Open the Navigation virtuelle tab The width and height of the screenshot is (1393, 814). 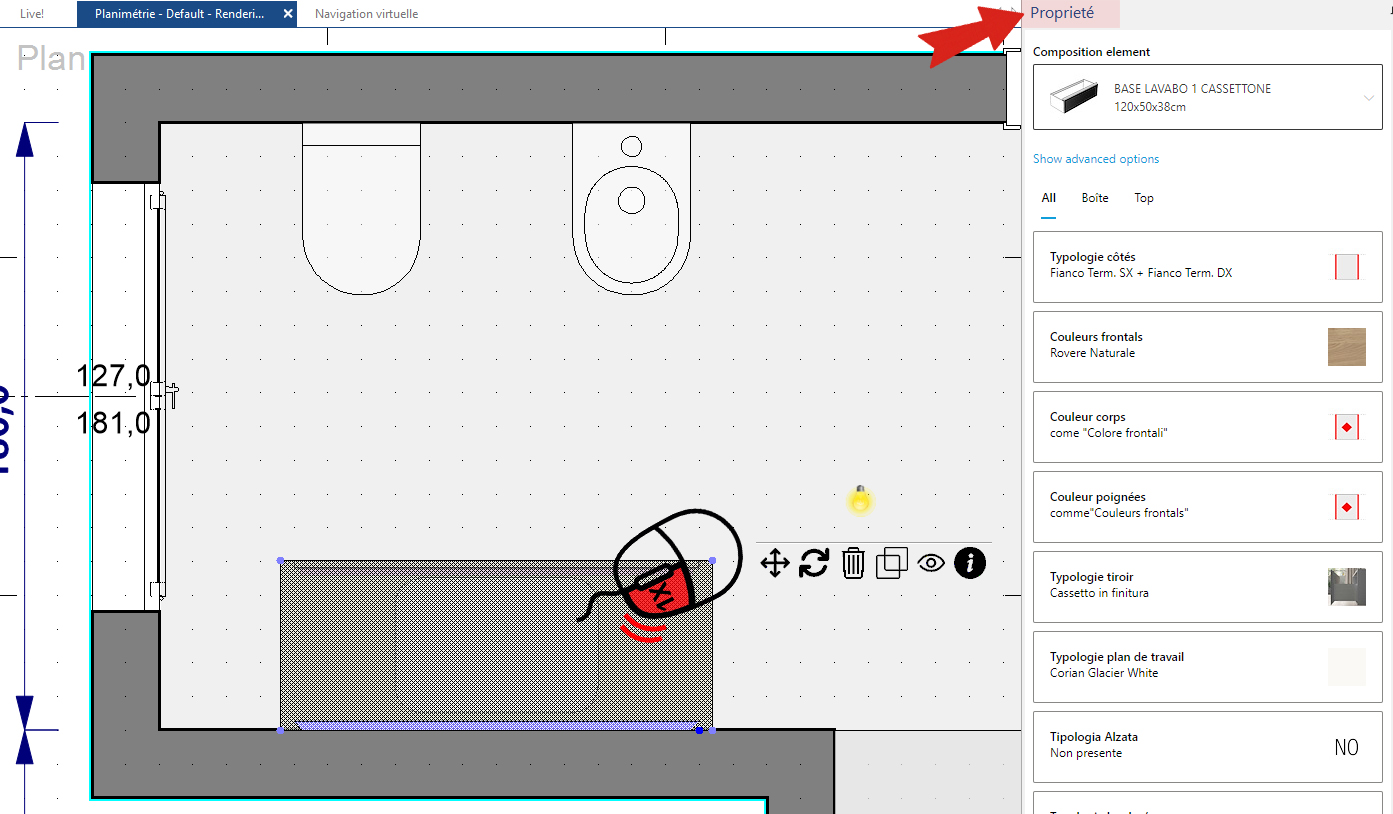point(366,14)
